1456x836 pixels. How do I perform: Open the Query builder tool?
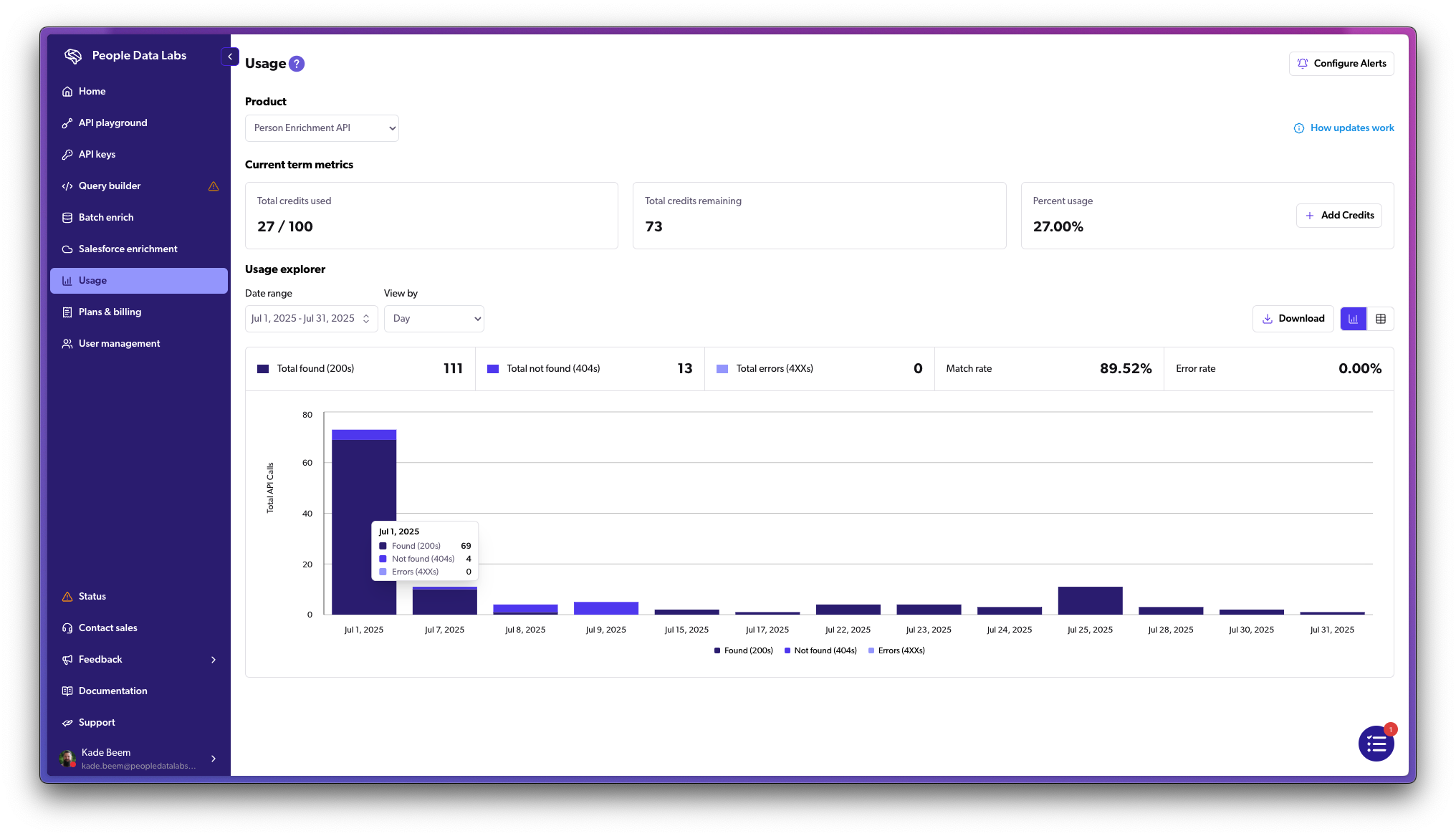click(x=109, y=186)
